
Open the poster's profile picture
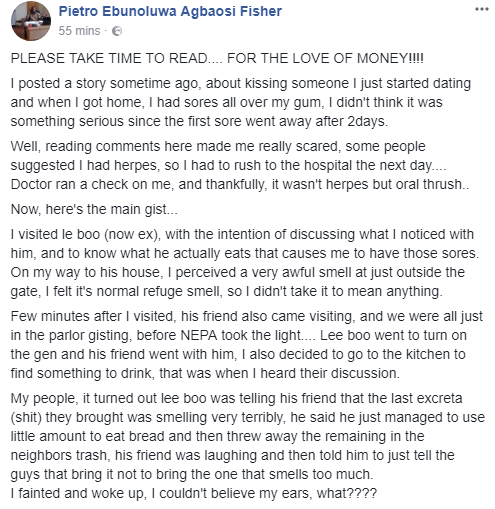(x=31, y=21)
